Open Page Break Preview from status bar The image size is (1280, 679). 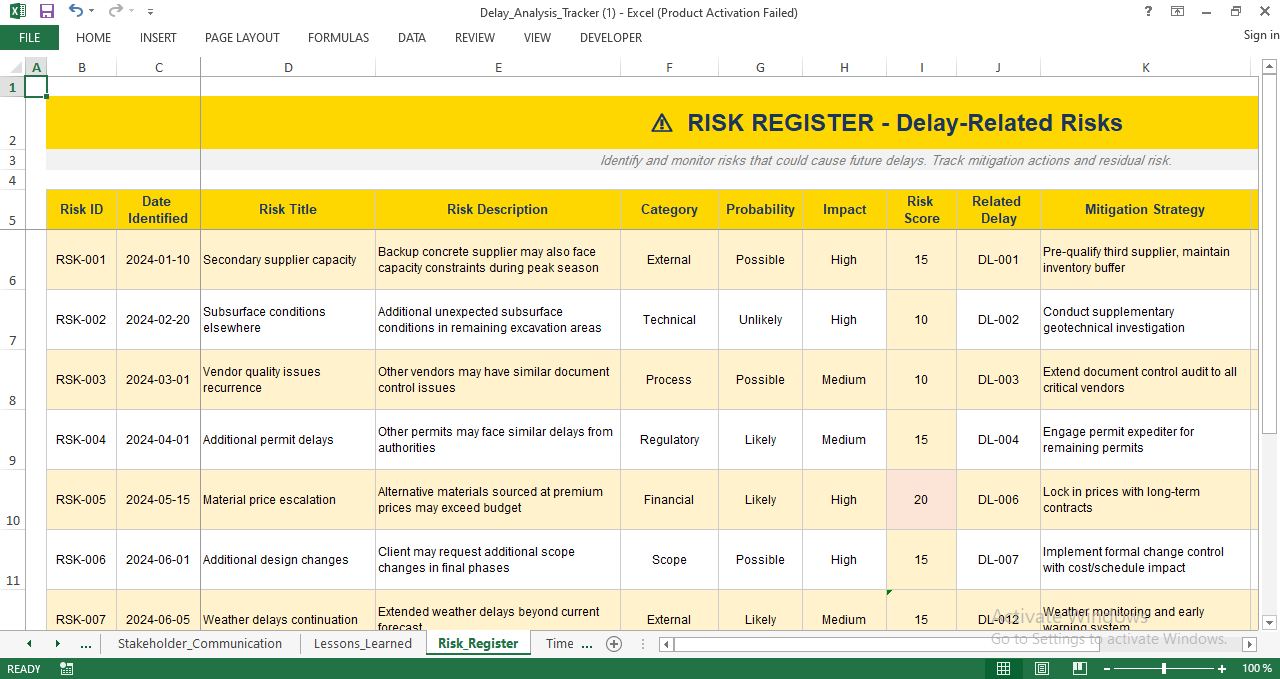1079,668
